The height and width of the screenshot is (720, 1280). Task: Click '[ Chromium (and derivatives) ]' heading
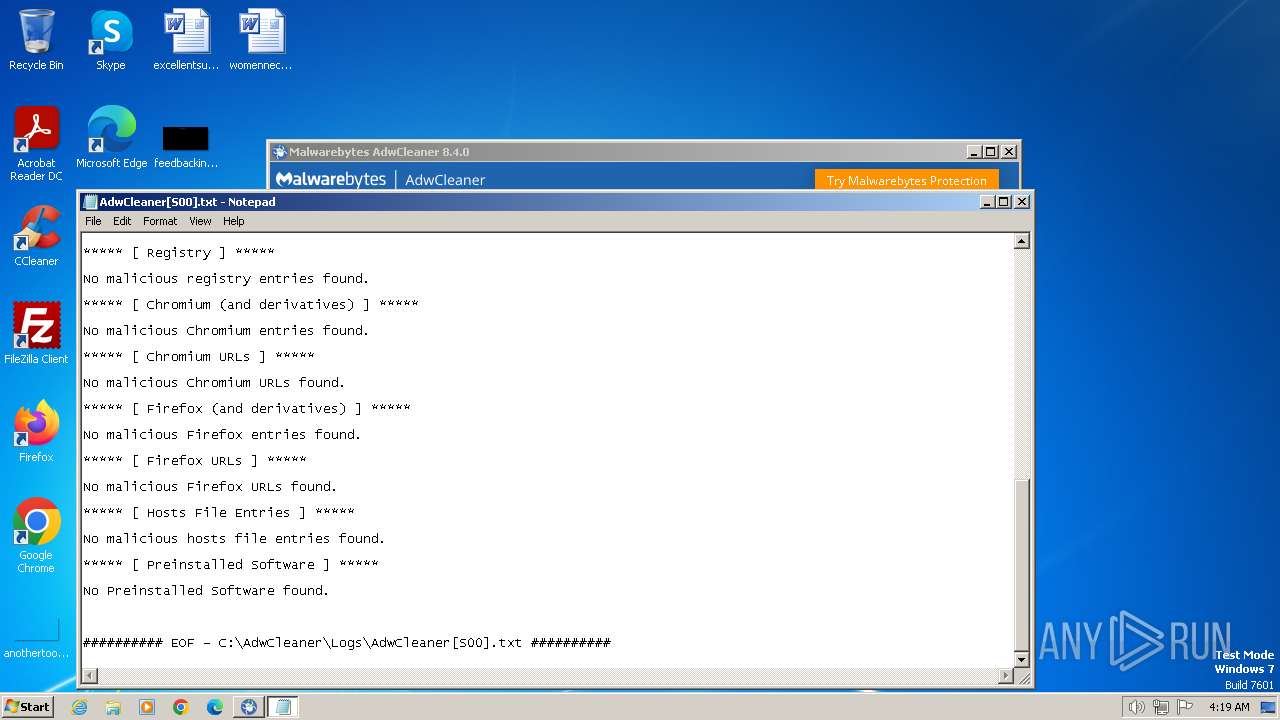pos(251,305)
